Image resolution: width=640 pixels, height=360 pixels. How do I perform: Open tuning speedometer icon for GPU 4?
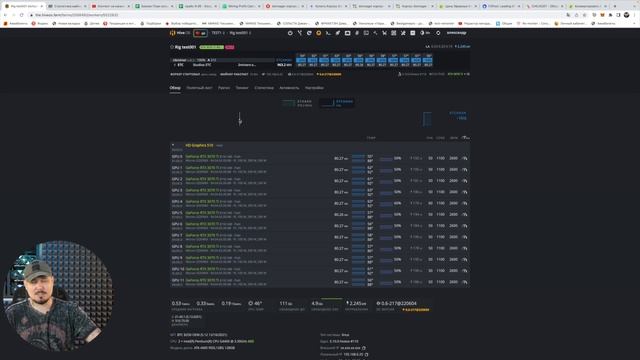[x=464, y=203]
